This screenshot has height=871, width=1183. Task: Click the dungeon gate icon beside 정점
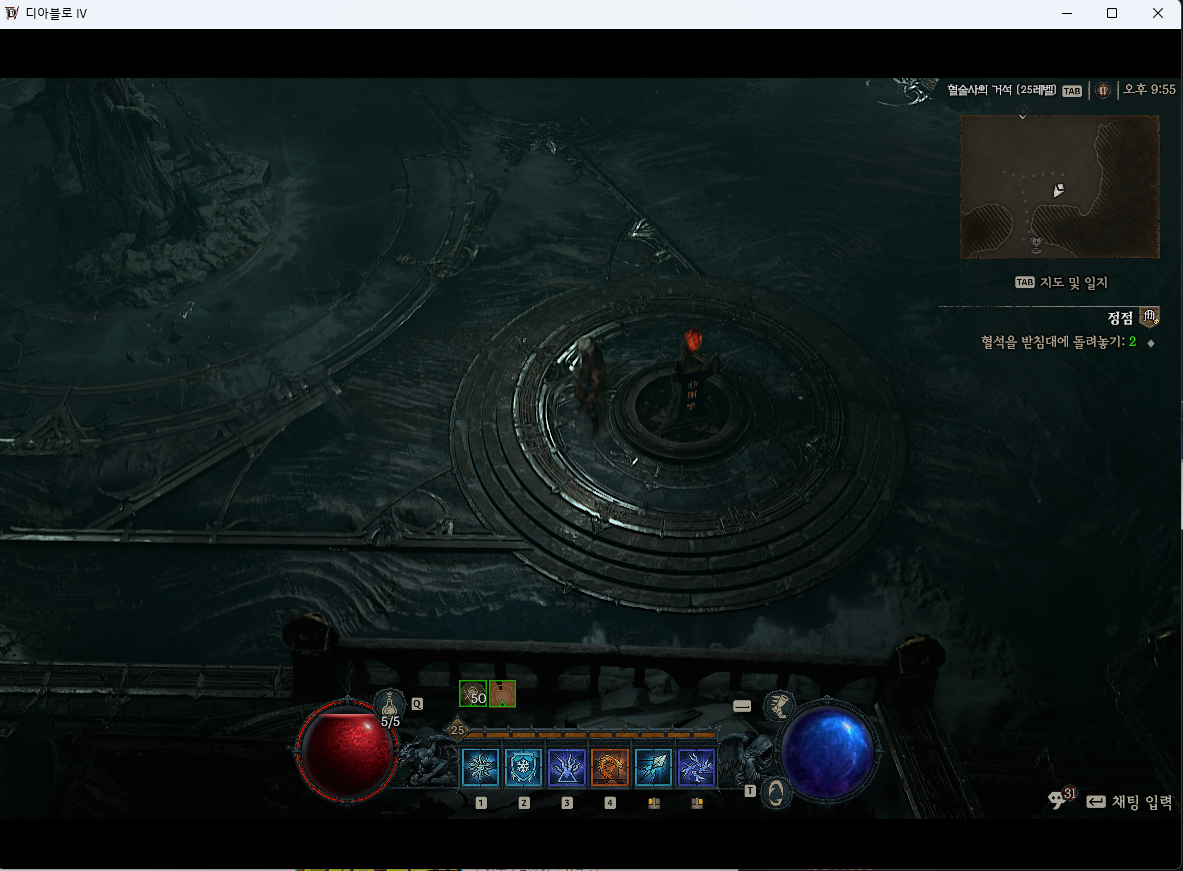(1150, 317)
